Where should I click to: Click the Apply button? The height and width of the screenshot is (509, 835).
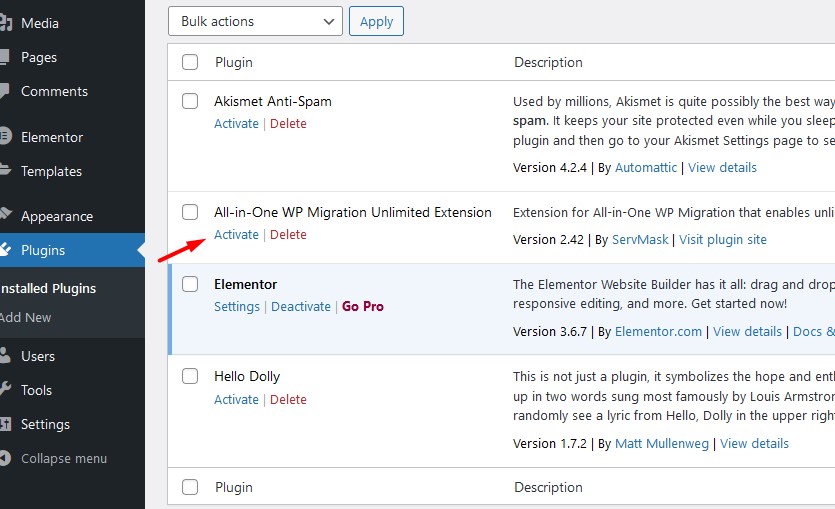click(376, 21)
